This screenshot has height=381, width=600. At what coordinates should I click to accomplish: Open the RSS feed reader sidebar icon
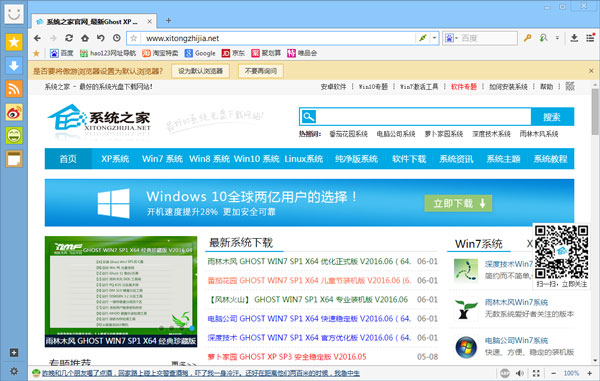(14, 89)
